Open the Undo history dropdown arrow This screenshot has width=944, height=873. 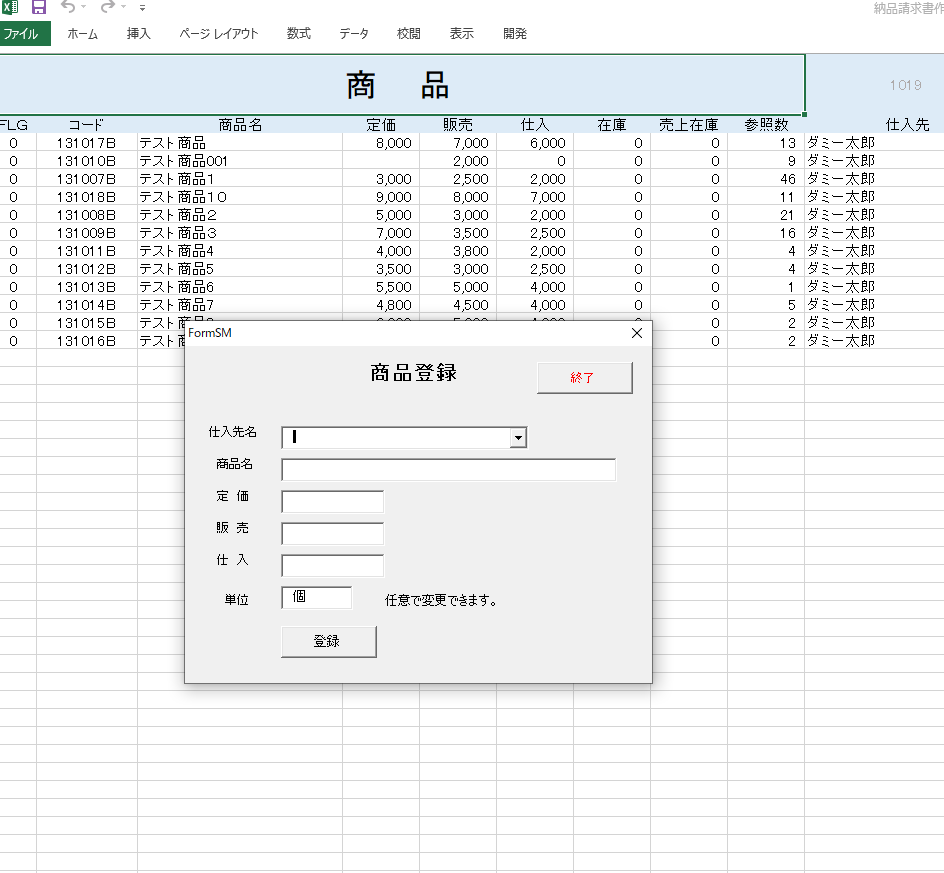tap(84, 7)
